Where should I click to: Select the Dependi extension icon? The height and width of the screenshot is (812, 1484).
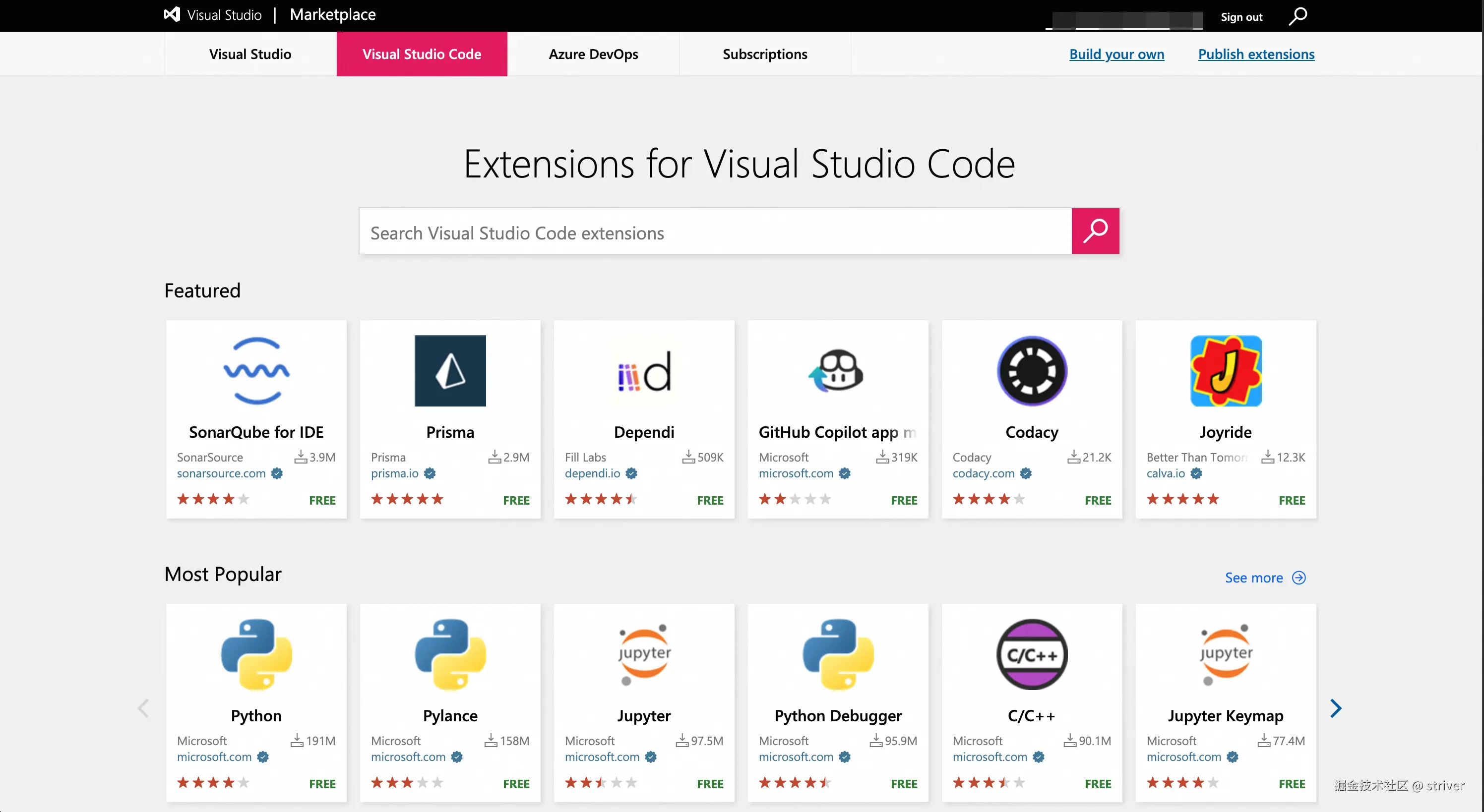tap(644, 371)
